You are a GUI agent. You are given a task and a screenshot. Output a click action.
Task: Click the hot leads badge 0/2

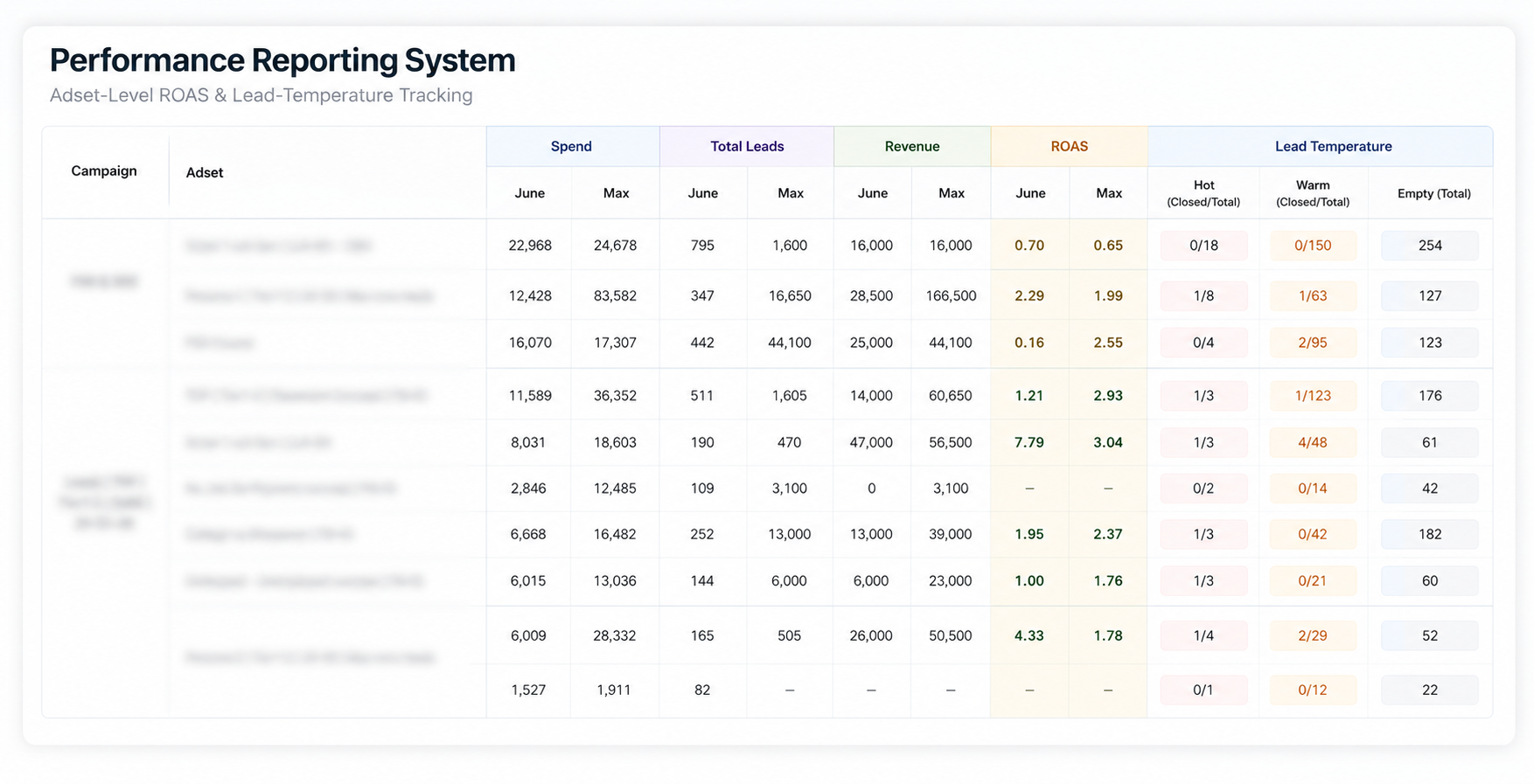(x=1204, y=489)
